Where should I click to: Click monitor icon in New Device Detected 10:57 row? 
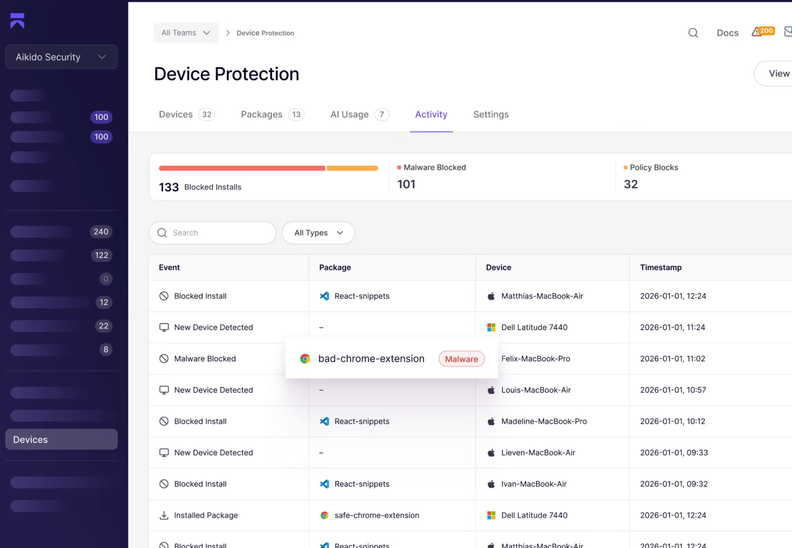pyautogui.click(x=164, y=390)
